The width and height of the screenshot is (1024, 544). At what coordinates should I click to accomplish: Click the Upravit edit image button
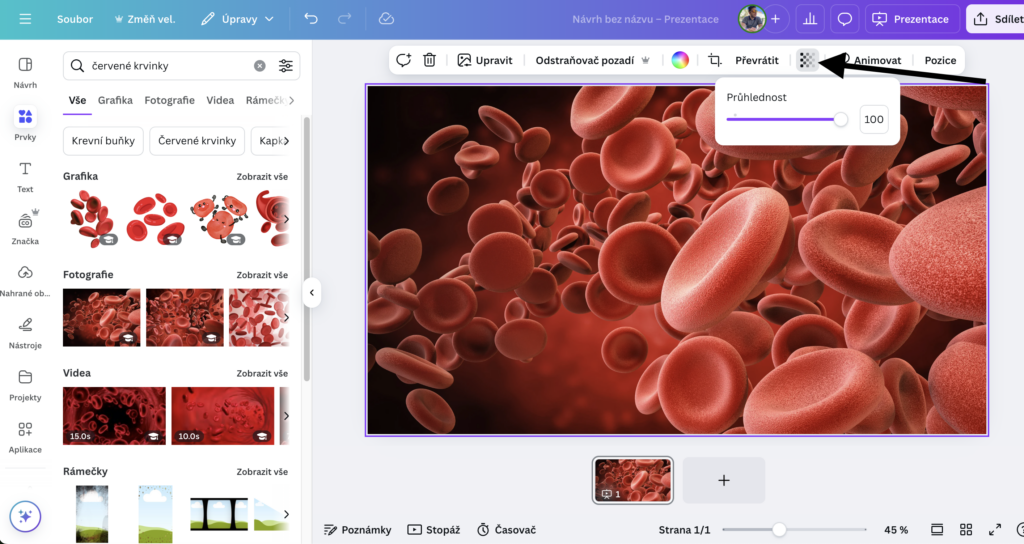click(x=485, y=60)
